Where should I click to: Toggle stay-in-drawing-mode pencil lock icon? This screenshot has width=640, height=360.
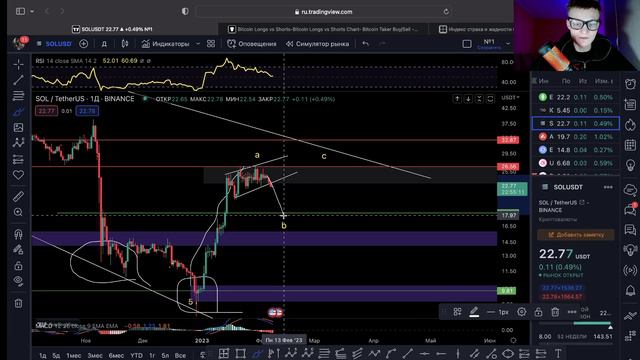pyautogui.click(x=18, y=249)
